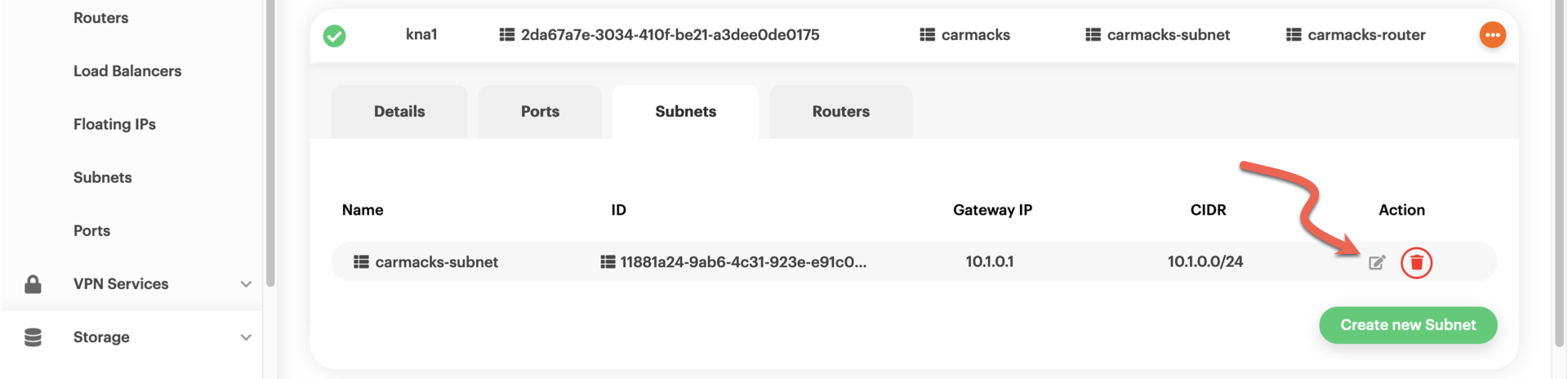1568x379 pixels.
Task: Click the green active status checkmark
Action: (x=334, y=36)
